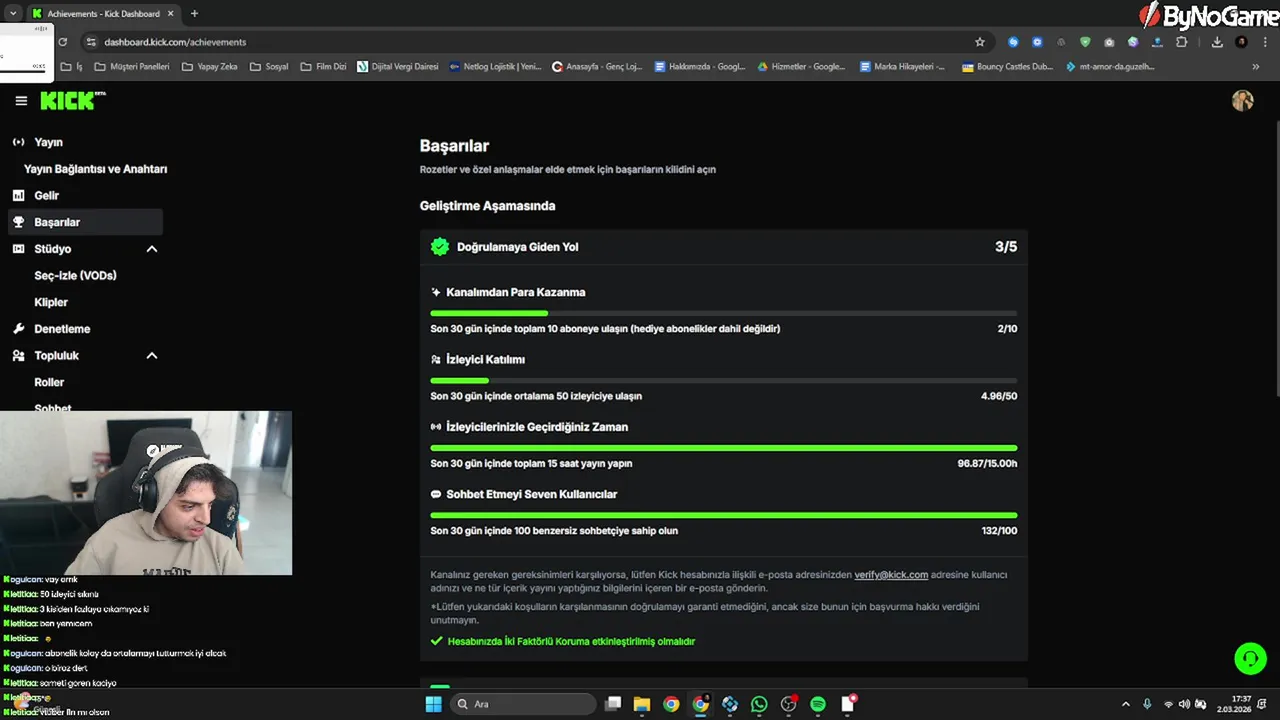Click the İki Faktörlü Koruma requirement line
1280x720 pixels.
(562, 642)
